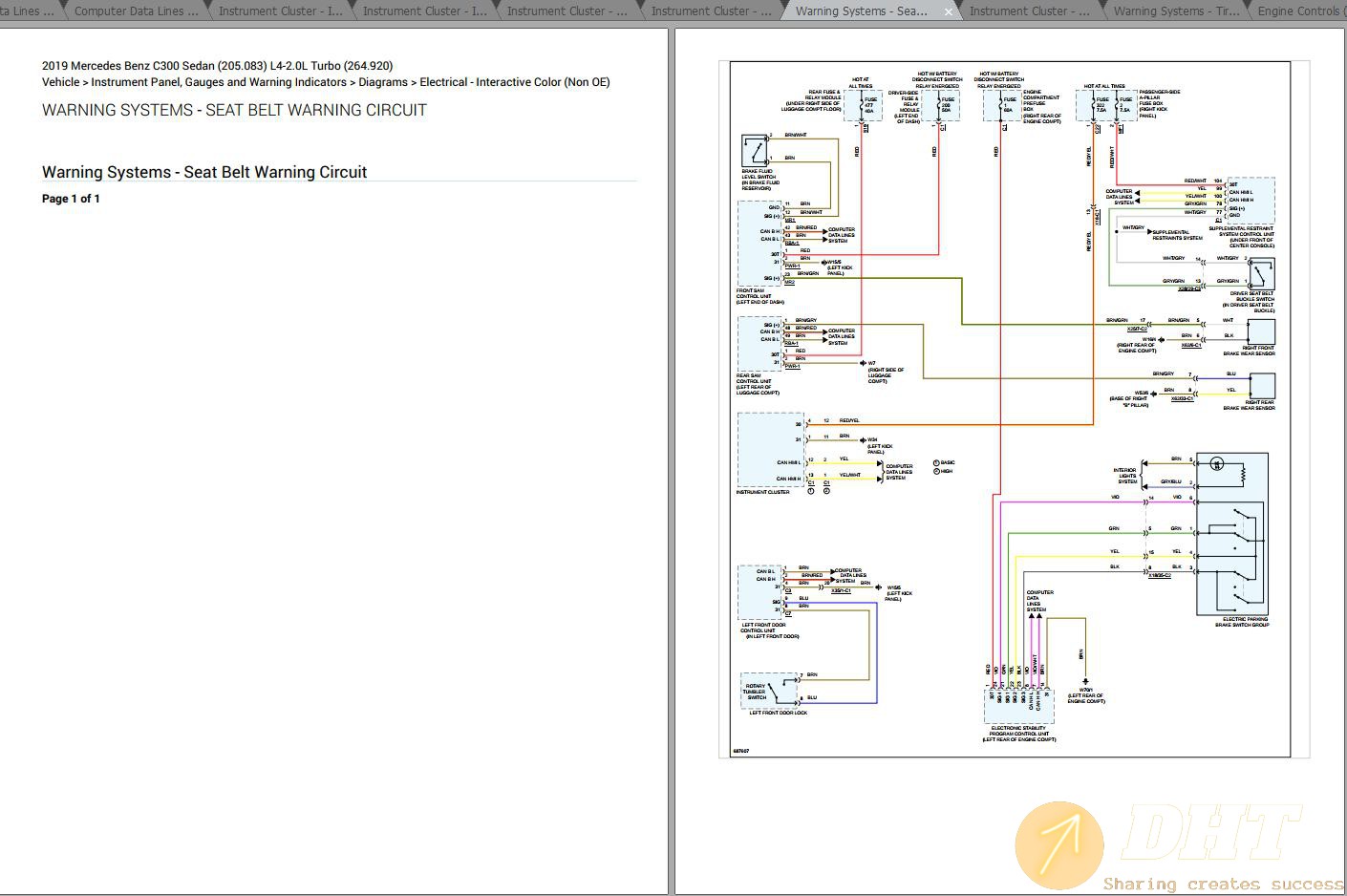Click the right front brake wear sensor box
1347x896 pixels.
click(x=1261, y=331)
